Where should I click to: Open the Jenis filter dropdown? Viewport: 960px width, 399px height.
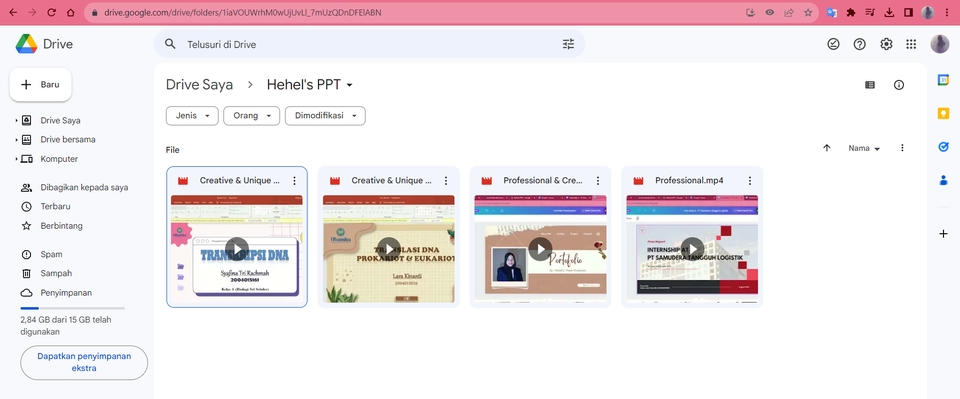pyautogui.click(x=192, y=116)
